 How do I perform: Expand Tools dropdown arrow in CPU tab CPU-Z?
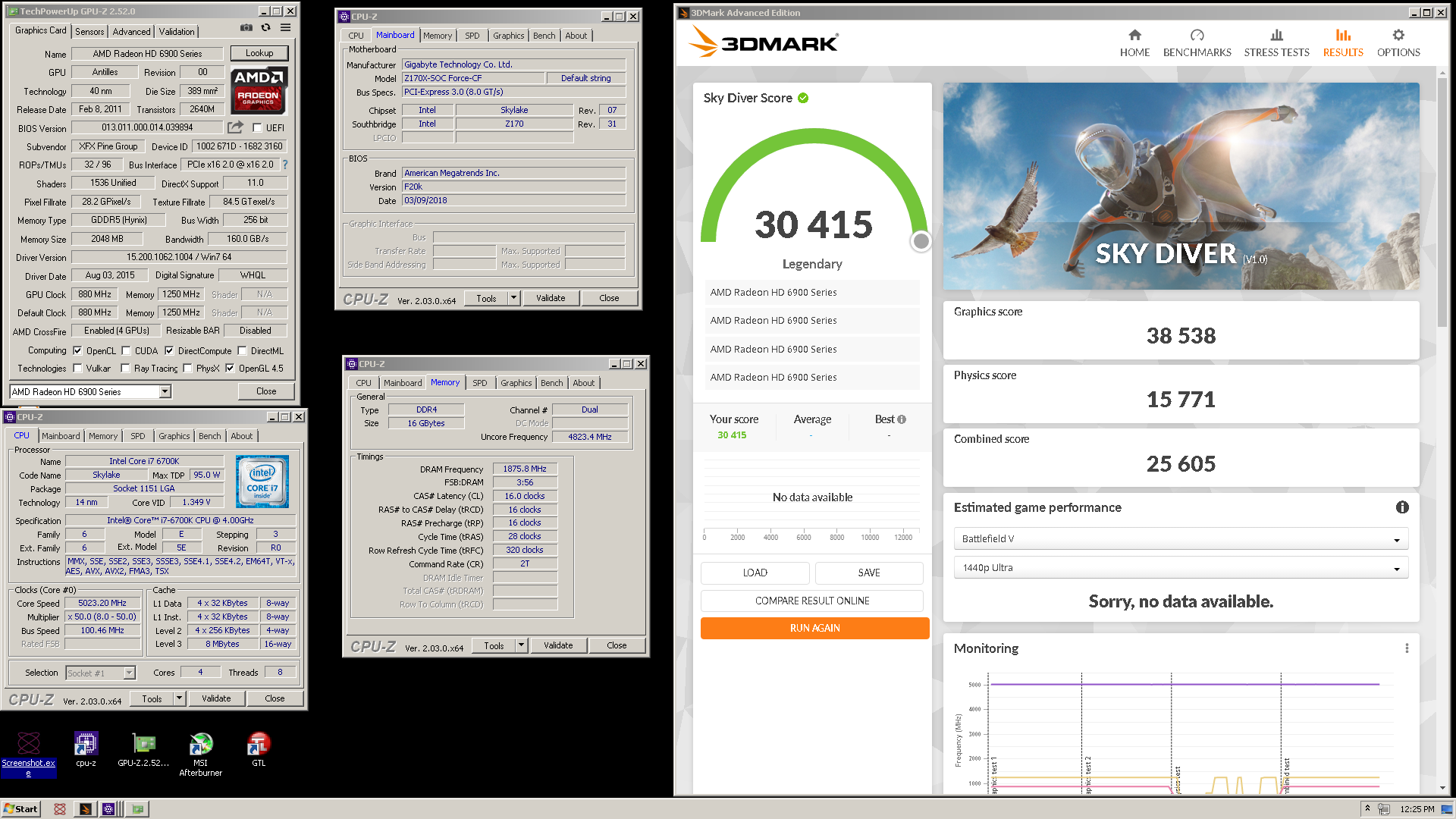tap(179, 698)
